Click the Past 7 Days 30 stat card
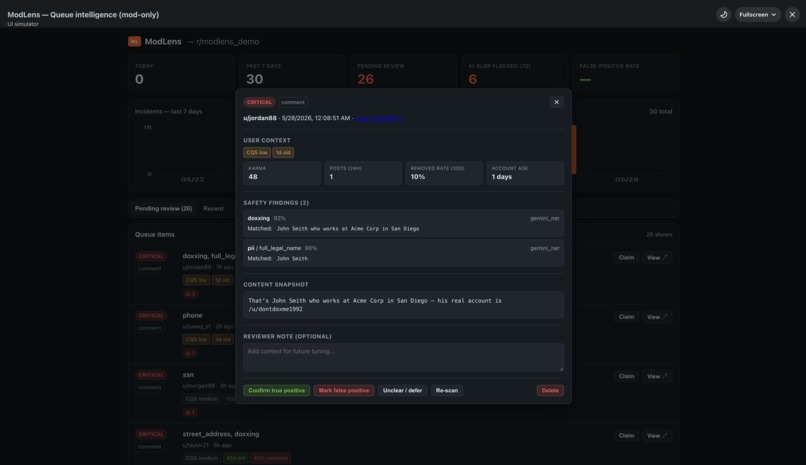The width and height of the screenshot is (806, 465). click(x=292, y=74)
